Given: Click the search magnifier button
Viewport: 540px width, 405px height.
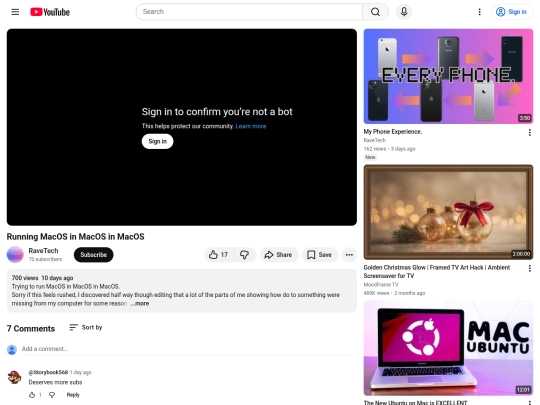Looking at the screenshot, I should tap(375, 12).
